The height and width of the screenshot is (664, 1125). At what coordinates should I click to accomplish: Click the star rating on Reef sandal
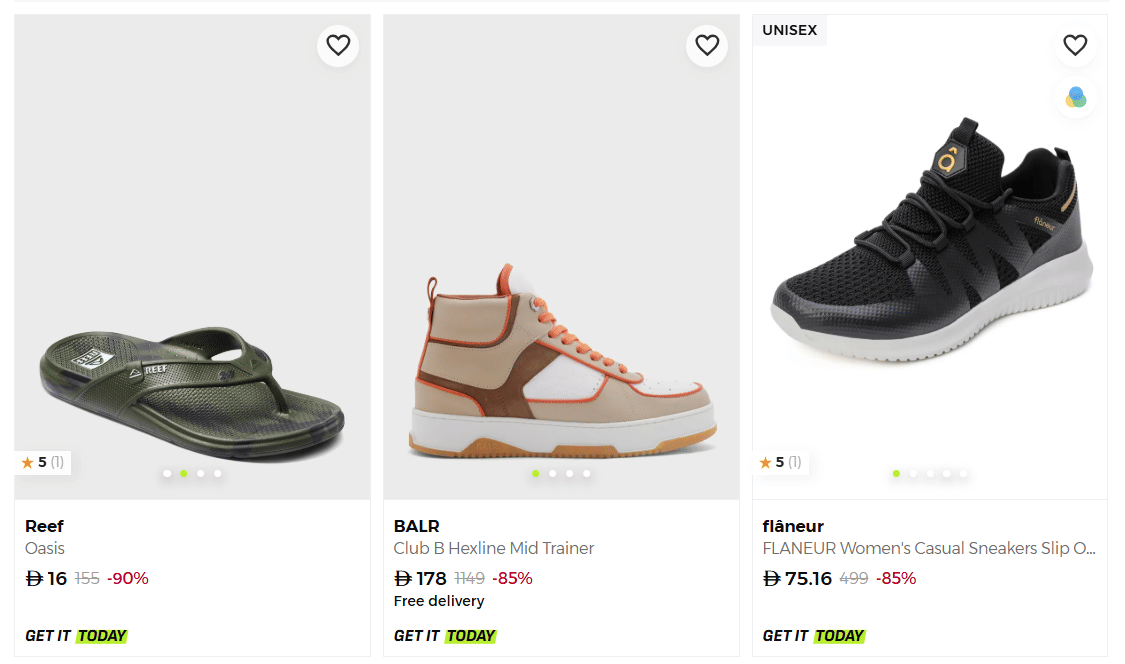tap(42, 462)
